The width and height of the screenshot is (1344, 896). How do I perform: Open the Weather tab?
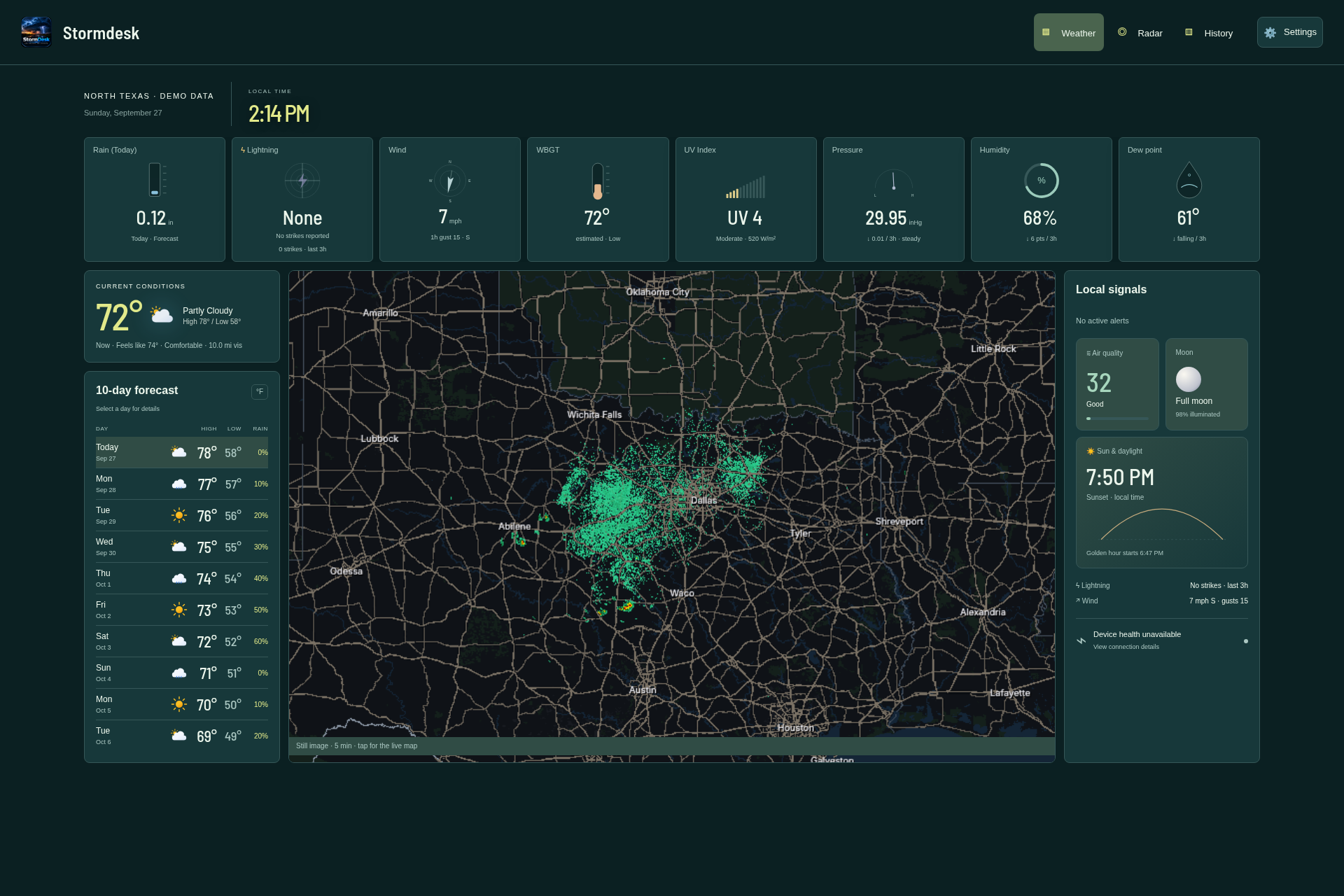(x=1068, y=33)
